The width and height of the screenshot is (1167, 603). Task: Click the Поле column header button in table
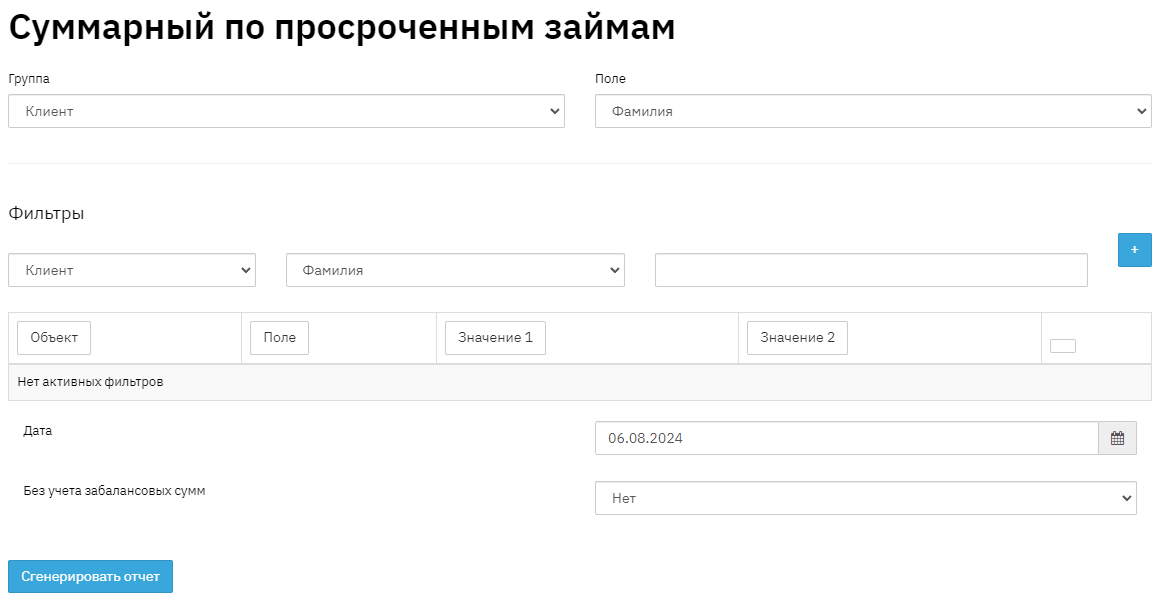pos(279,338)
